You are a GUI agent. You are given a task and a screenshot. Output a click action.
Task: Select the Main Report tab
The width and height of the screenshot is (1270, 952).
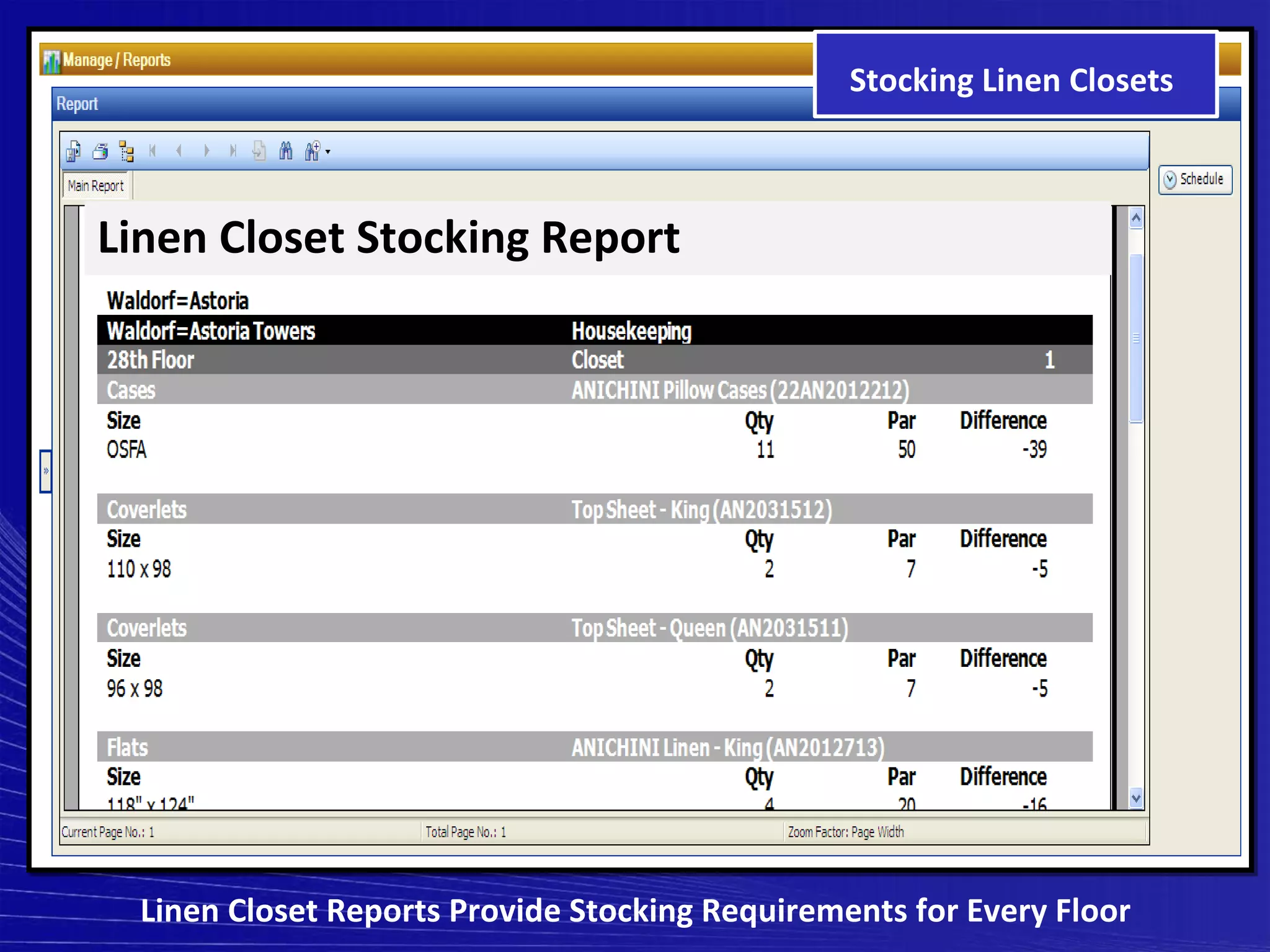[x=95, y=185]
